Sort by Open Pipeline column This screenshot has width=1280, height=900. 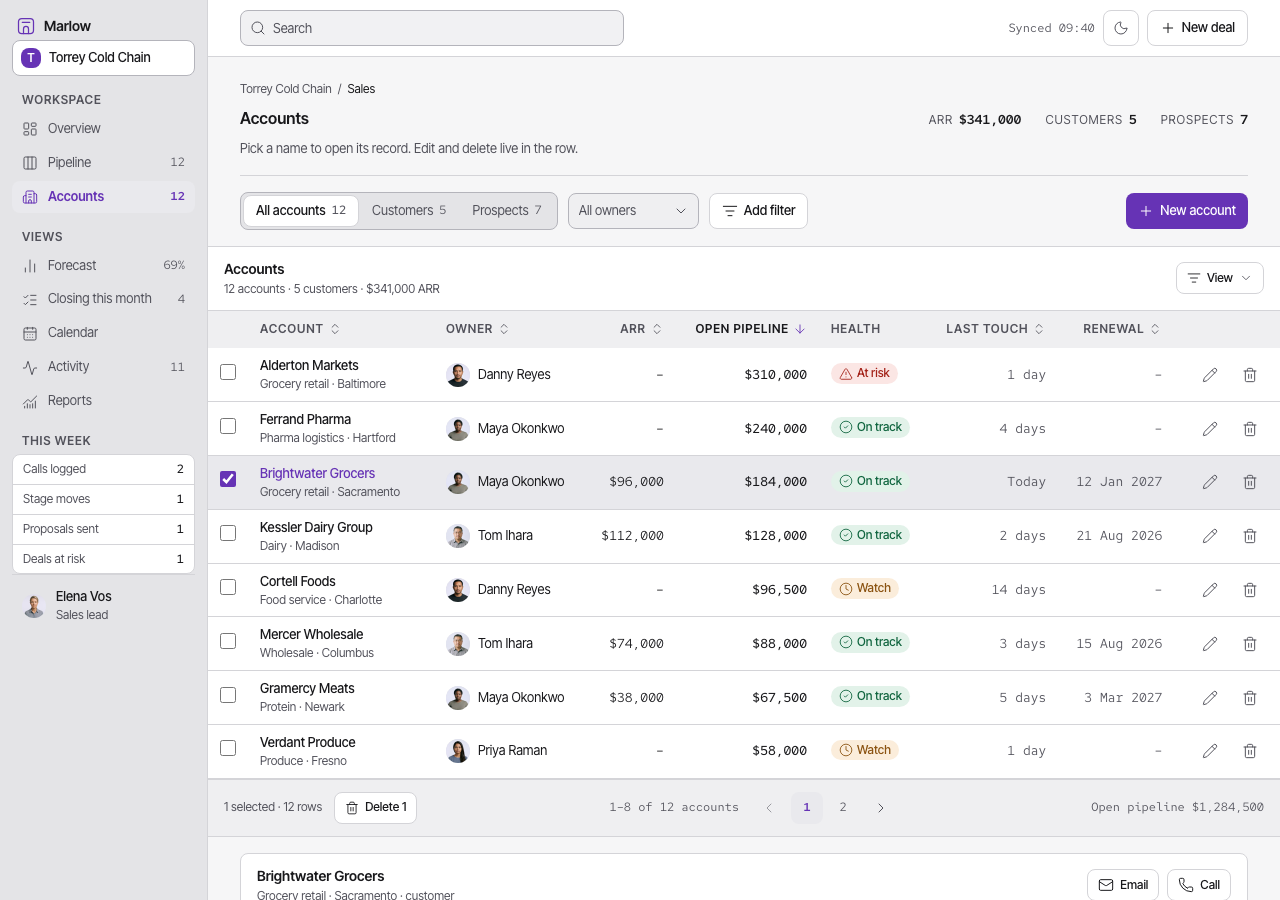coord(750,329)
